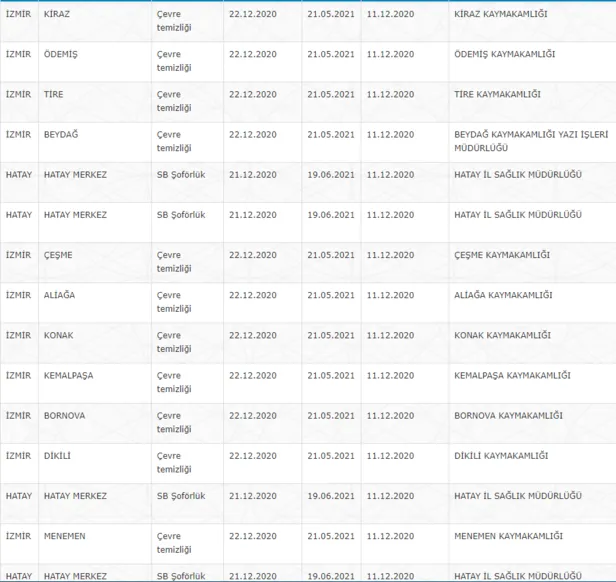This screenshot has width=616, height=582.
Task: Select the ALİAĞA KAYMAKAMLIĞI institution cell
Action: 502,295
